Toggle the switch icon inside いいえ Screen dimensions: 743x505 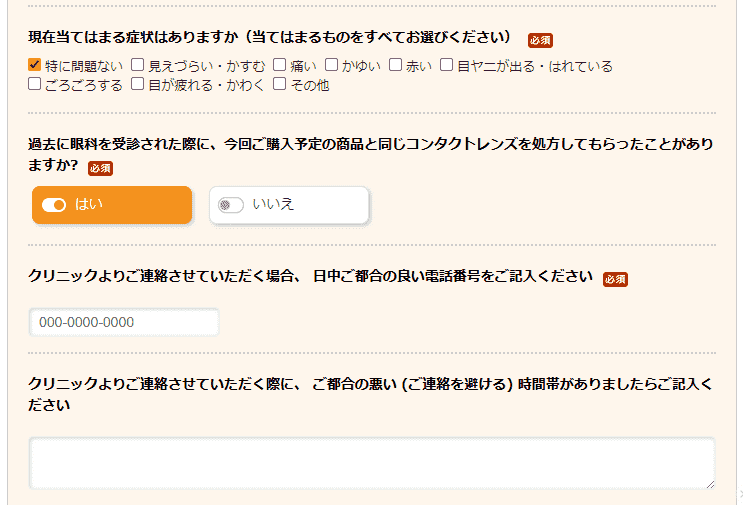pos(231,205)
